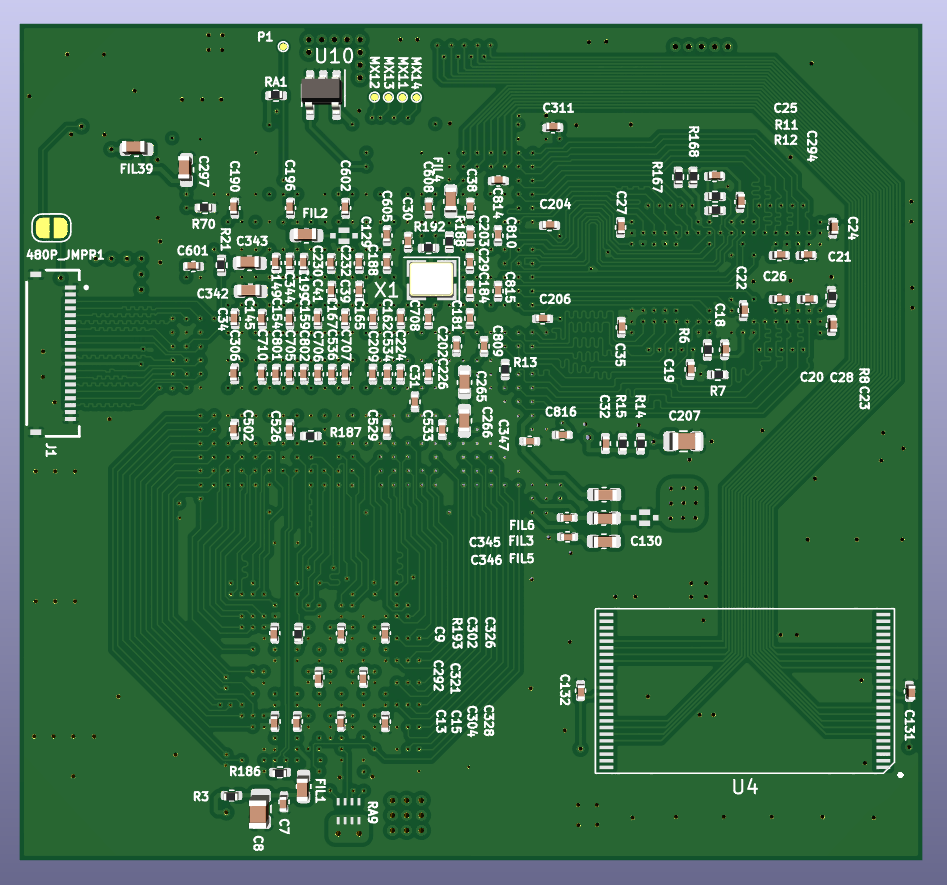Click the C311 label
The image size is (947, 885).
click(558, 108)
